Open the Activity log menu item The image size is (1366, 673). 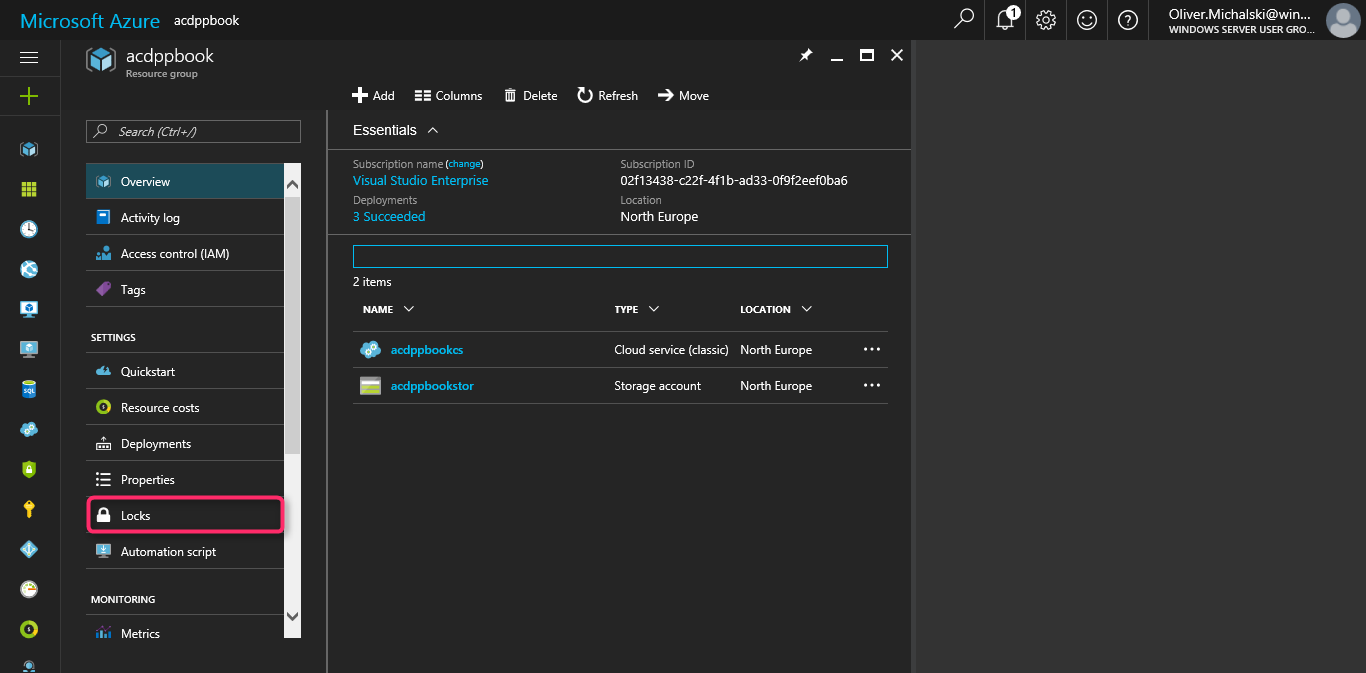(x=185, y=218)
